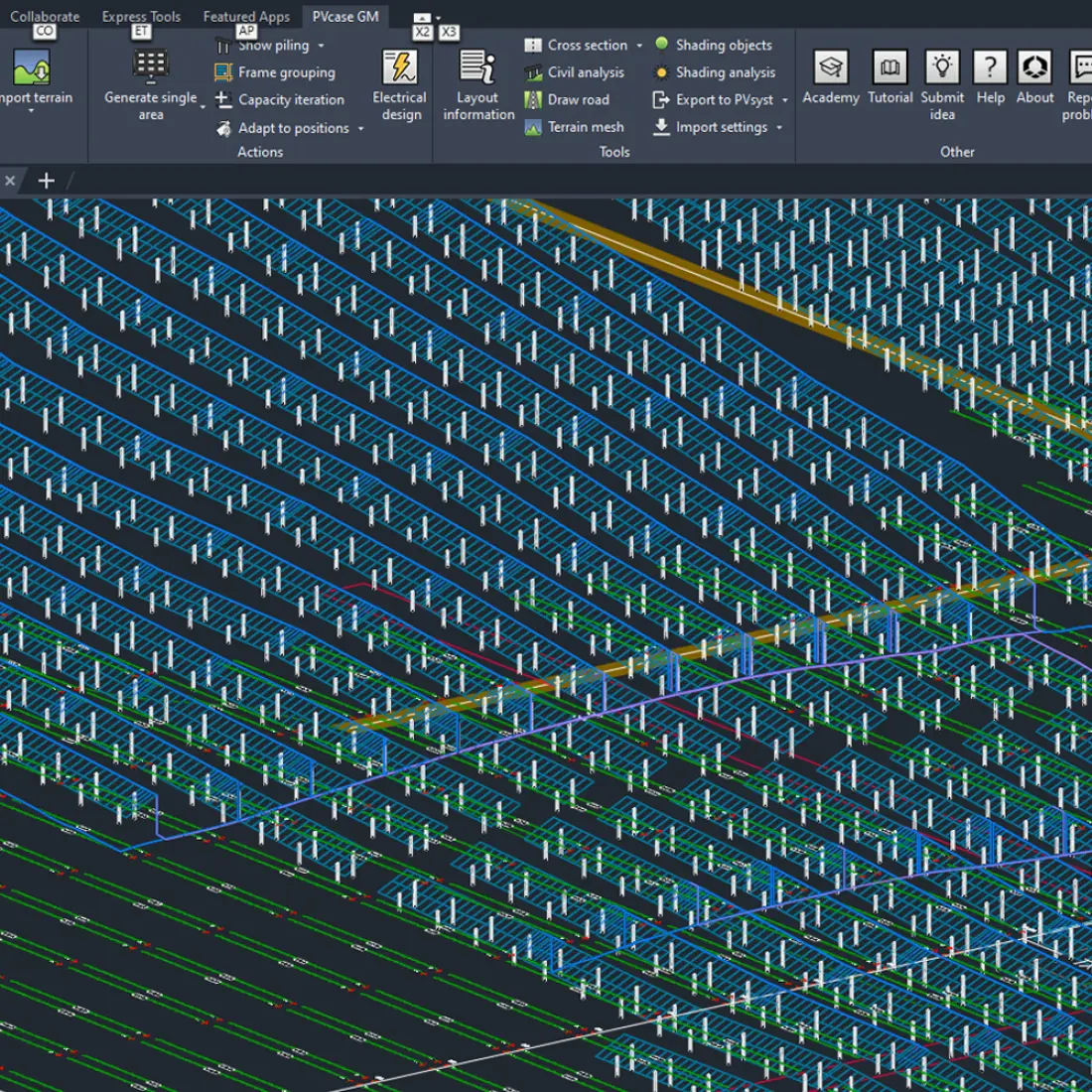The image size is (1092, 1092).
Task: Open the Featured Apps ribbon tab
Action: click(246, 17)
